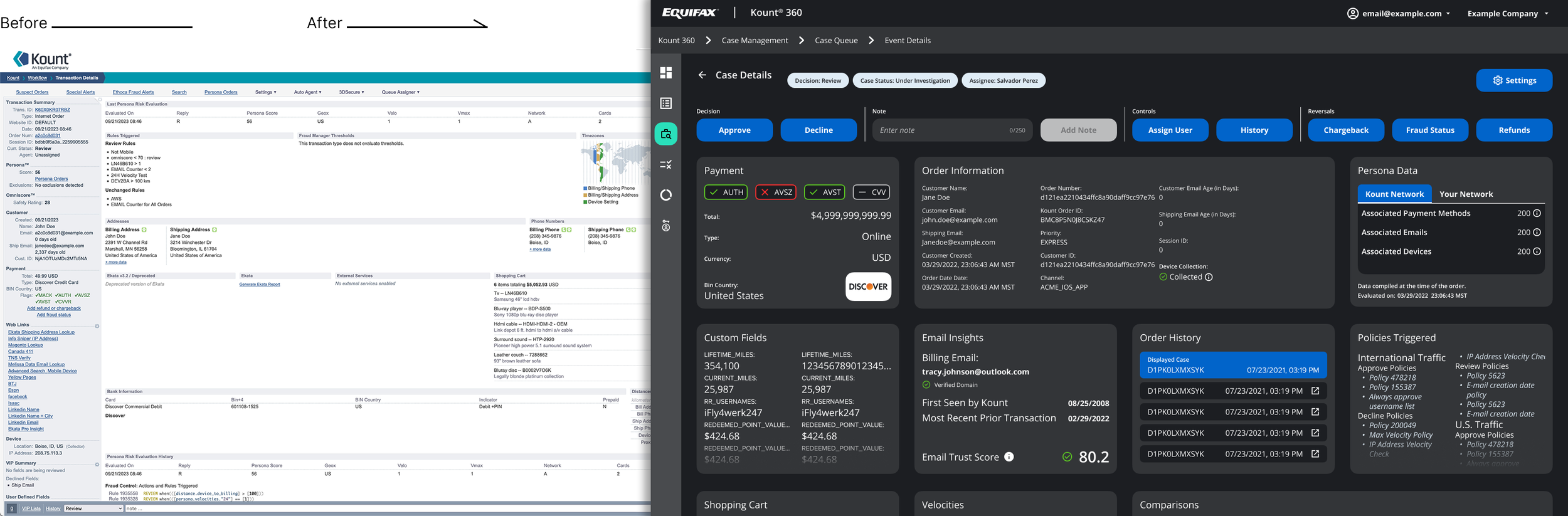
Task: Expand the Queue Assigner dropdown
Action: pyautogui.click(x=400, y=92)
